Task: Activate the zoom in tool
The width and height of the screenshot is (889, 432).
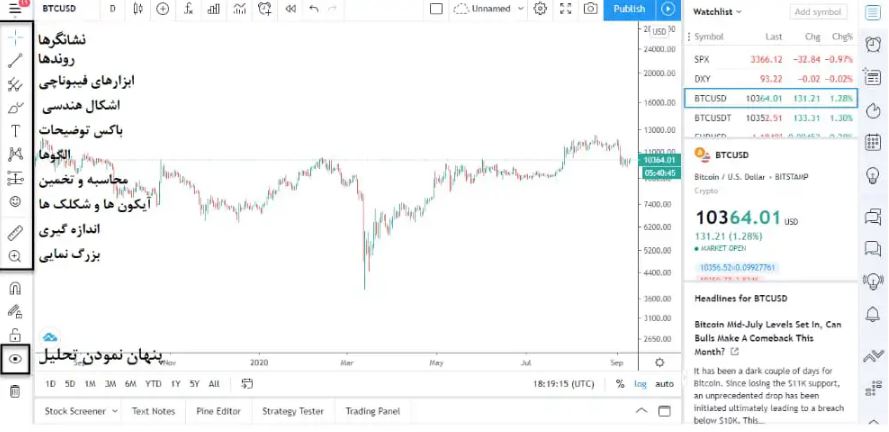Action: click(x=15, y=256)
